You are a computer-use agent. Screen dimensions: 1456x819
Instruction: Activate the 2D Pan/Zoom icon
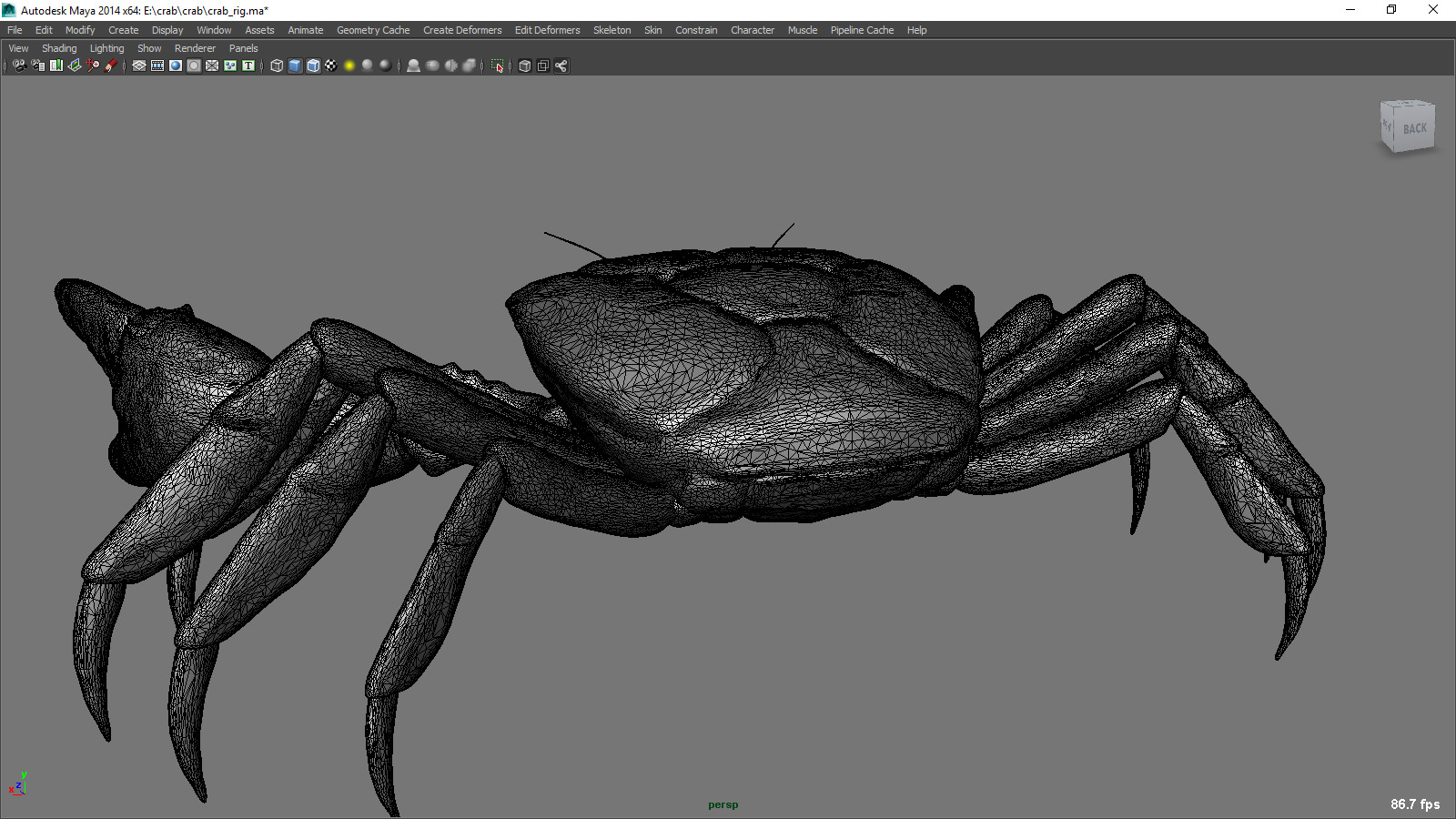93,66
